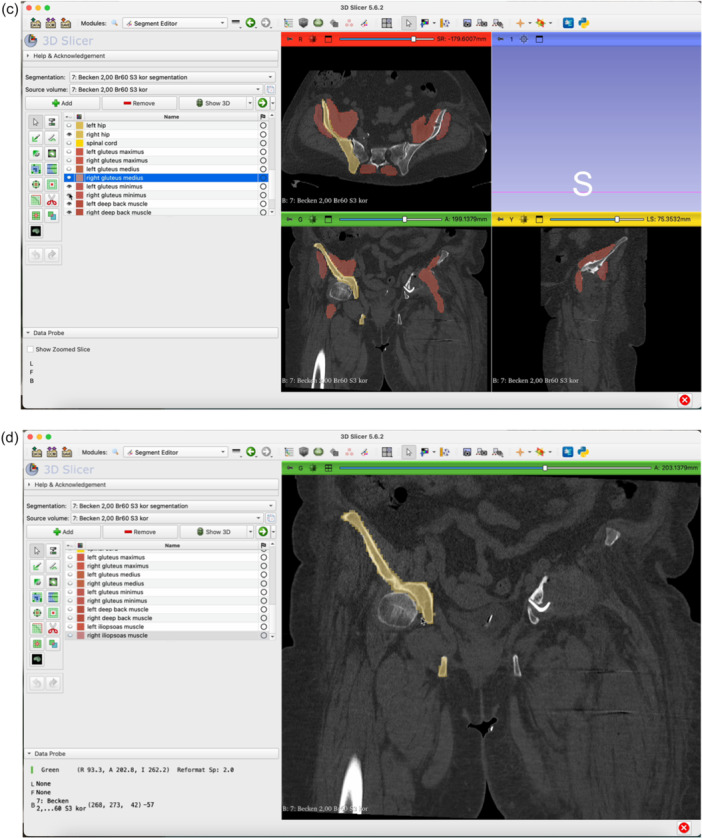Open the Python console from the upper toolbar
The image size is (702, 838).
(x=583, y=23)
